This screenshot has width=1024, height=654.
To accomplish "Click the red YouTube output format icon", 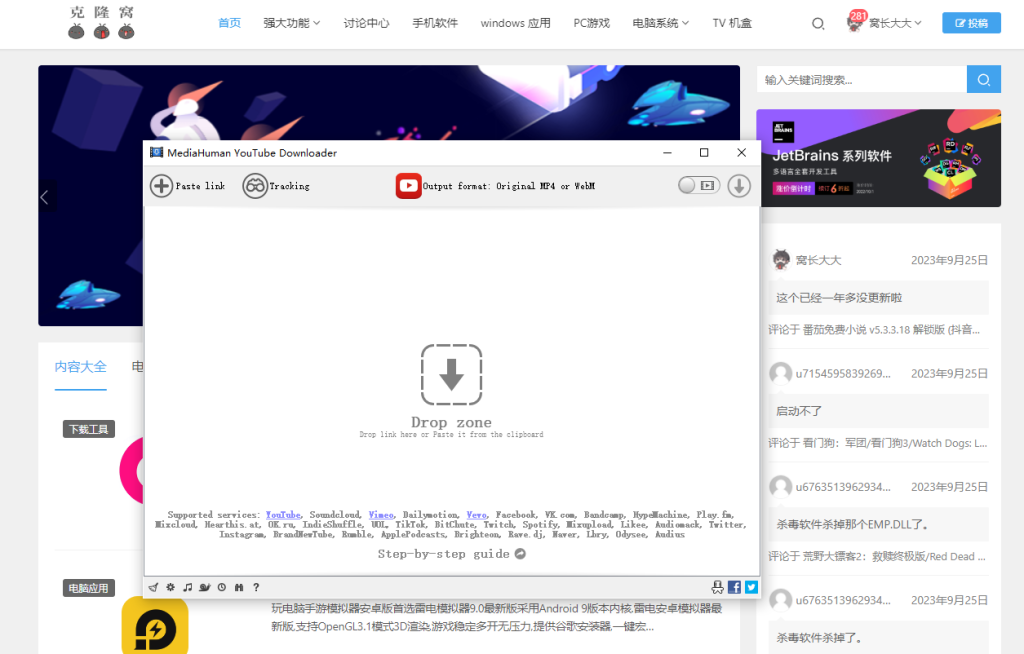I will [x=408, y=186].
